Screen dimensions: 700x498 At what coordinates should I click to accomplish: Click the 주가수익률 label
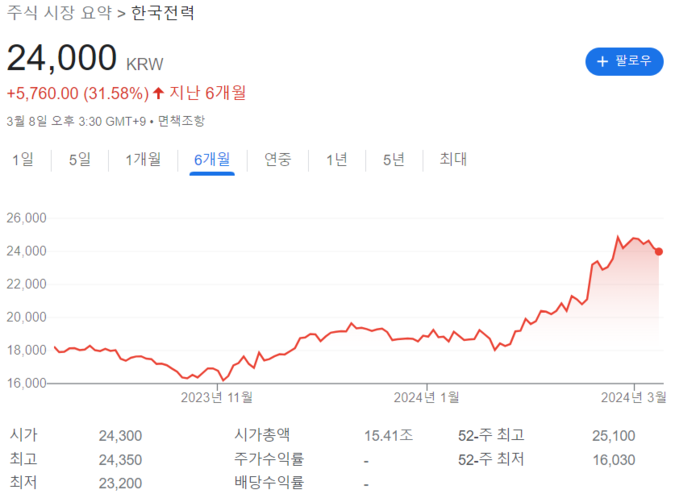269,459
